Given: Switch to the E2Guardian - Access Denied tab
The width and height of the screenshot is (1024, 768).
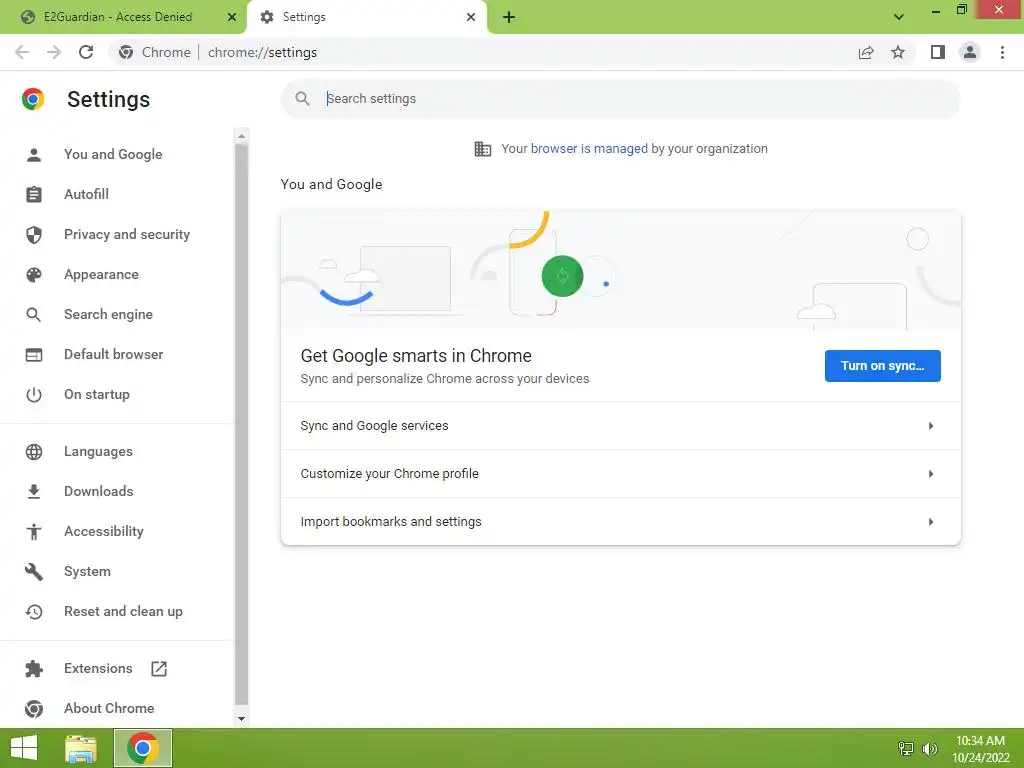Looking at the screenshot, I should click(118, 17).
